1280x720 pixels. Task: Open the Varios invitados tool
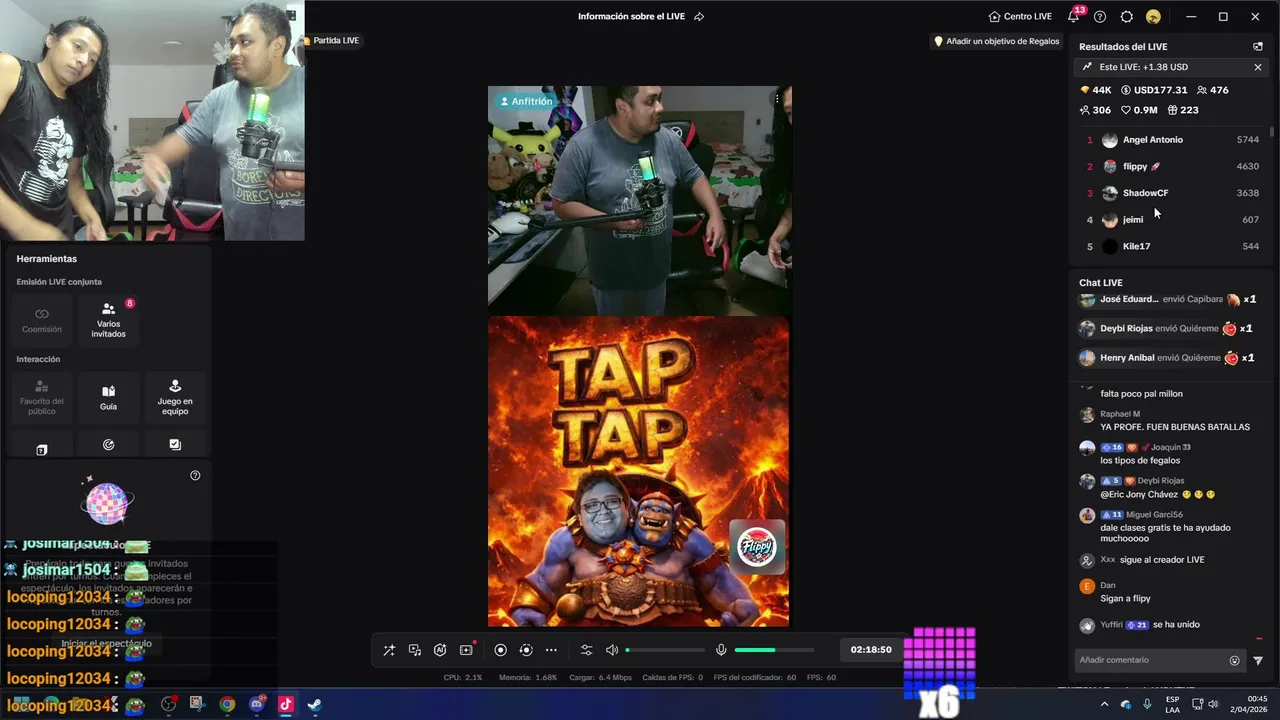pos(108,320)
